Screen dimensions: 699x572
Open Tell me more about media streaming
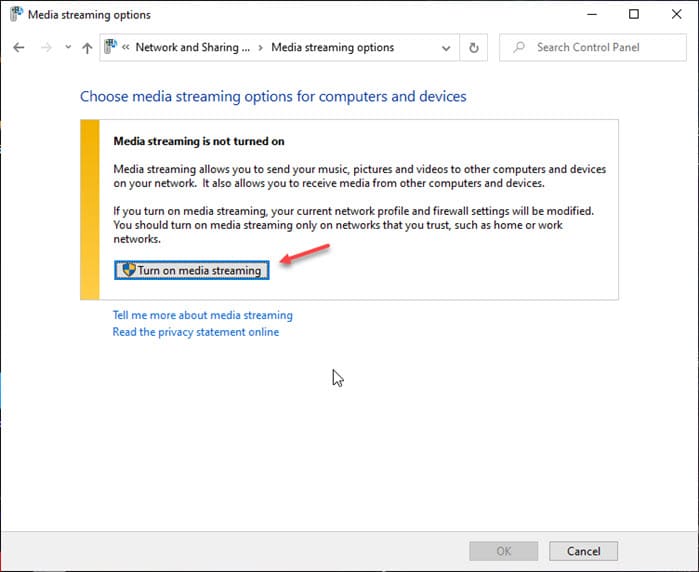tap(202, 315)
